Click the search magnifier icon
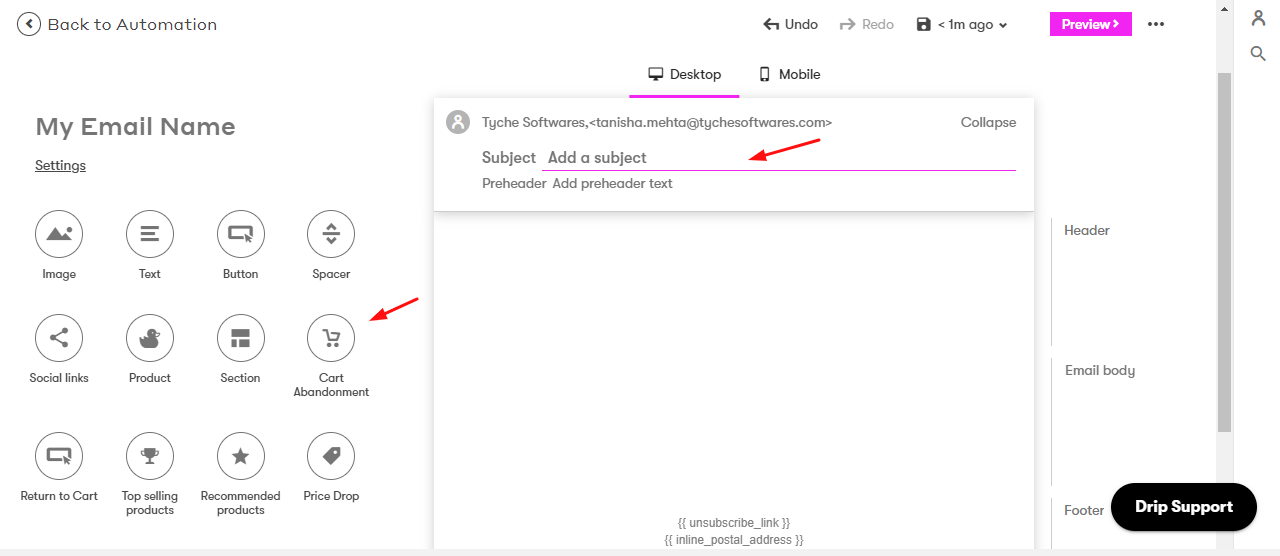 coord(1259,53)
